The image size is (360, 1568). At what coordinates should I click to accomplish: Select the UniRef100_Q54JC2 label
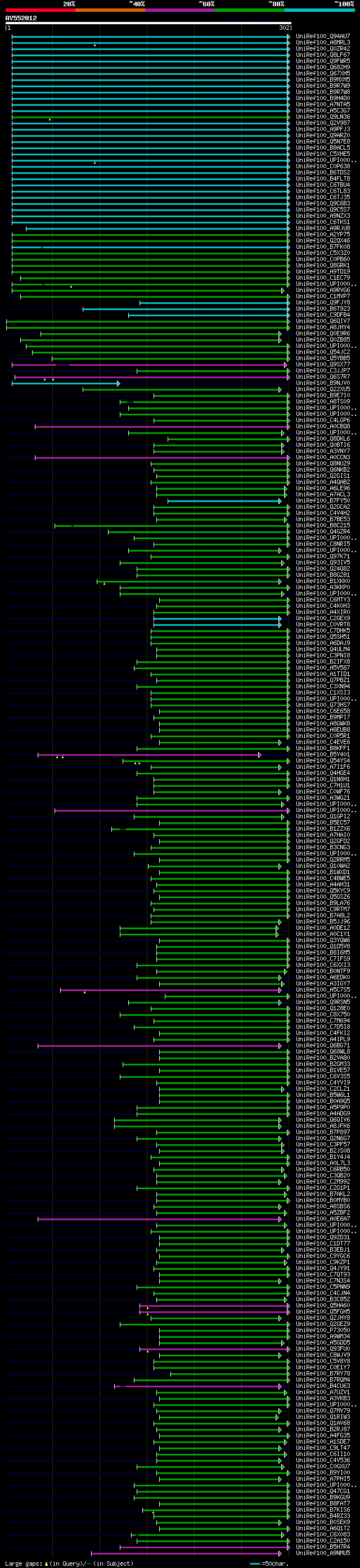[x=323, y=352]
